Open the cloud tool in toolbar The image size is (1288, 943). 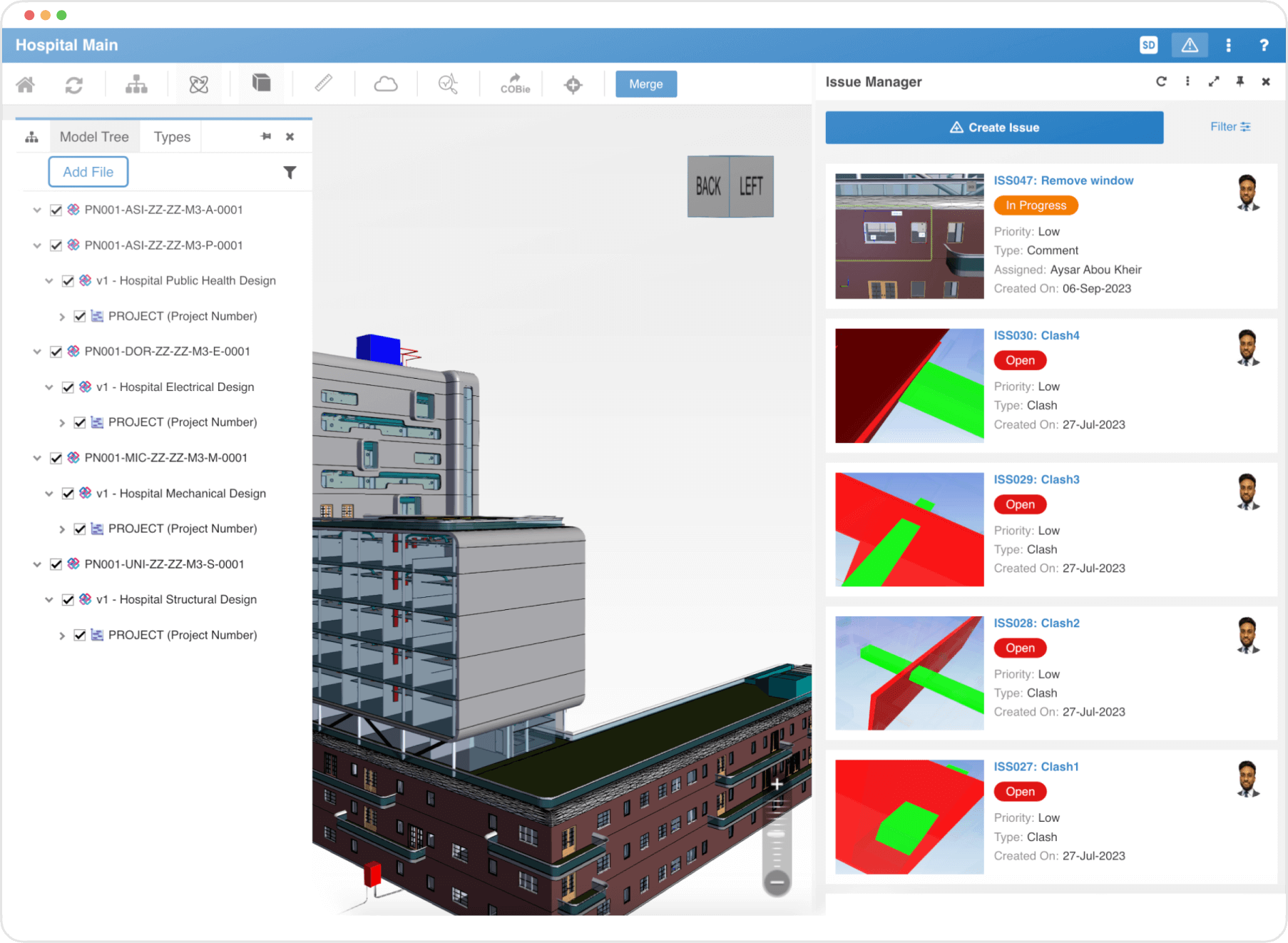(386, 84)
